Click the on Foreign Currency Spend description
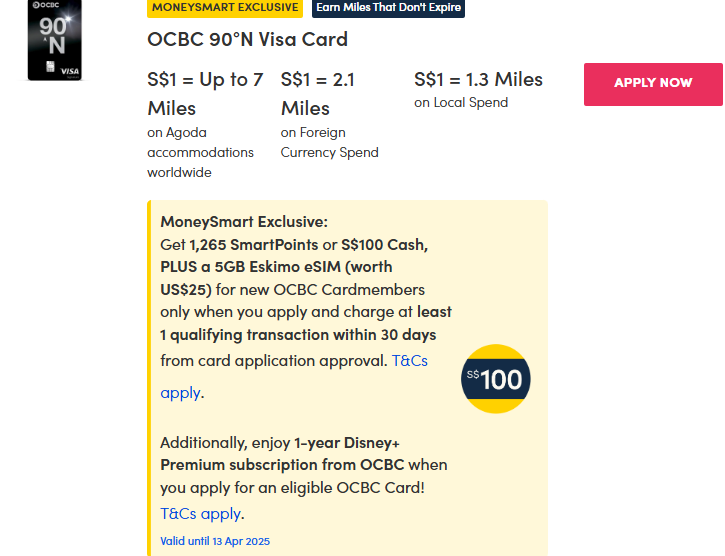The height and width of the screenshot is (556, 725). pos(329,142)
